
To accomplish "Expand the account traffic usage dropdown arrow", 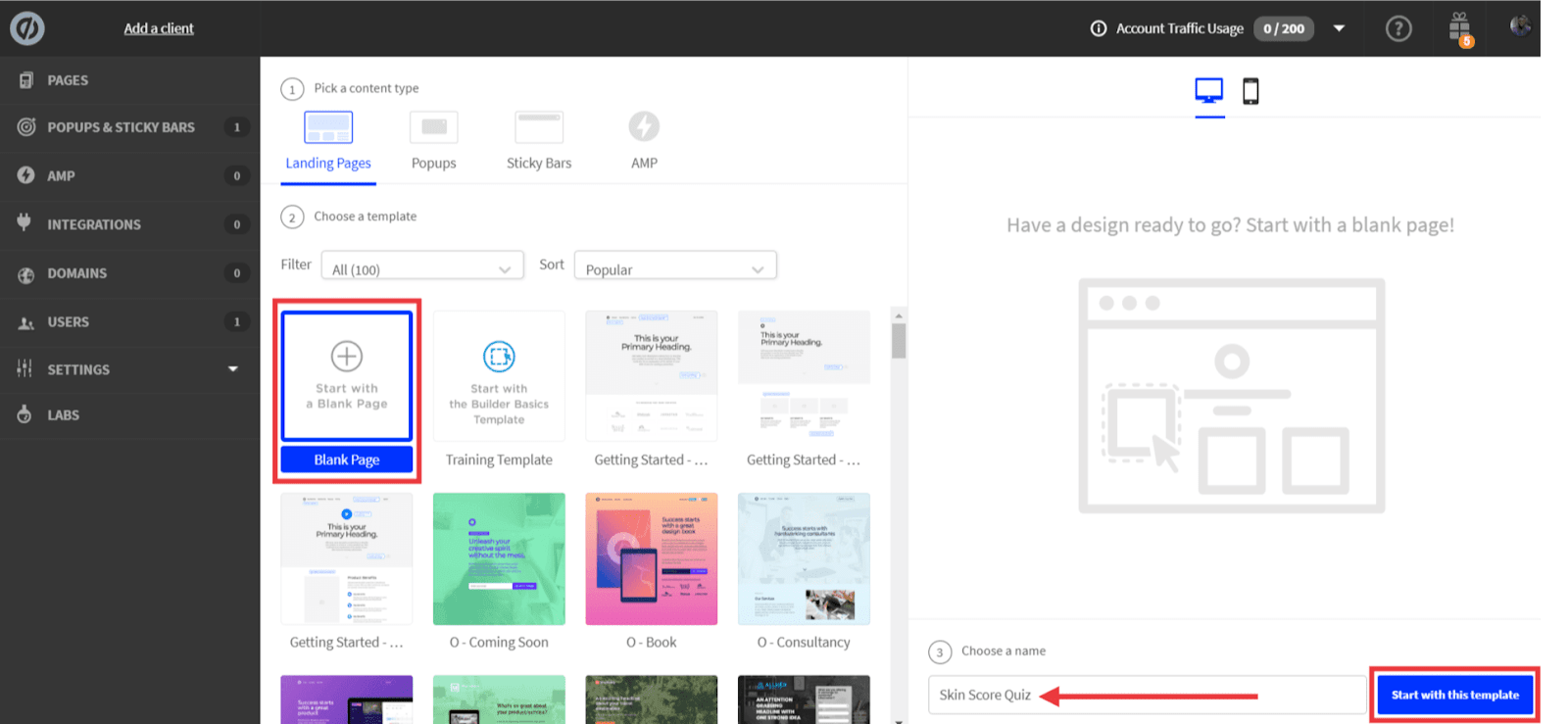I will [x=1339, y=28].
